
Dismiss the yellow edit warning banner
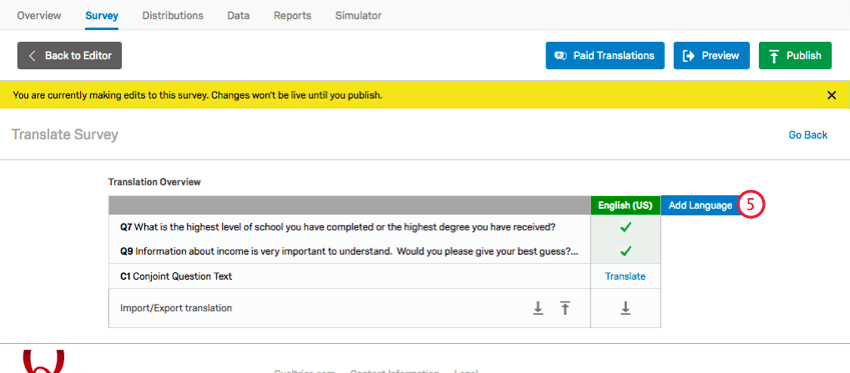click(832, 95)
